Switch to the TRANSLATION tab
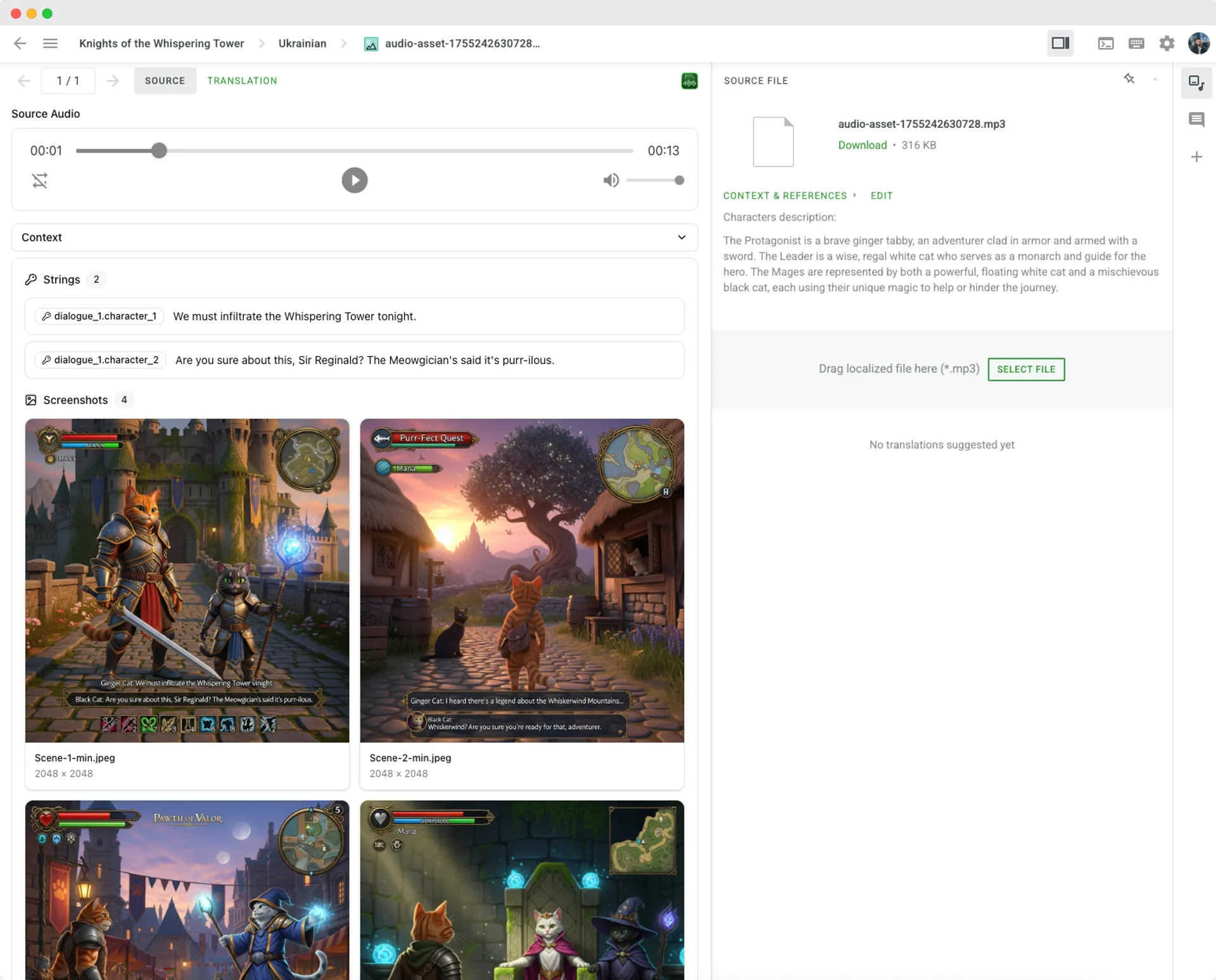This screenshot has width=1216, height=980. (x=242, y=80)
